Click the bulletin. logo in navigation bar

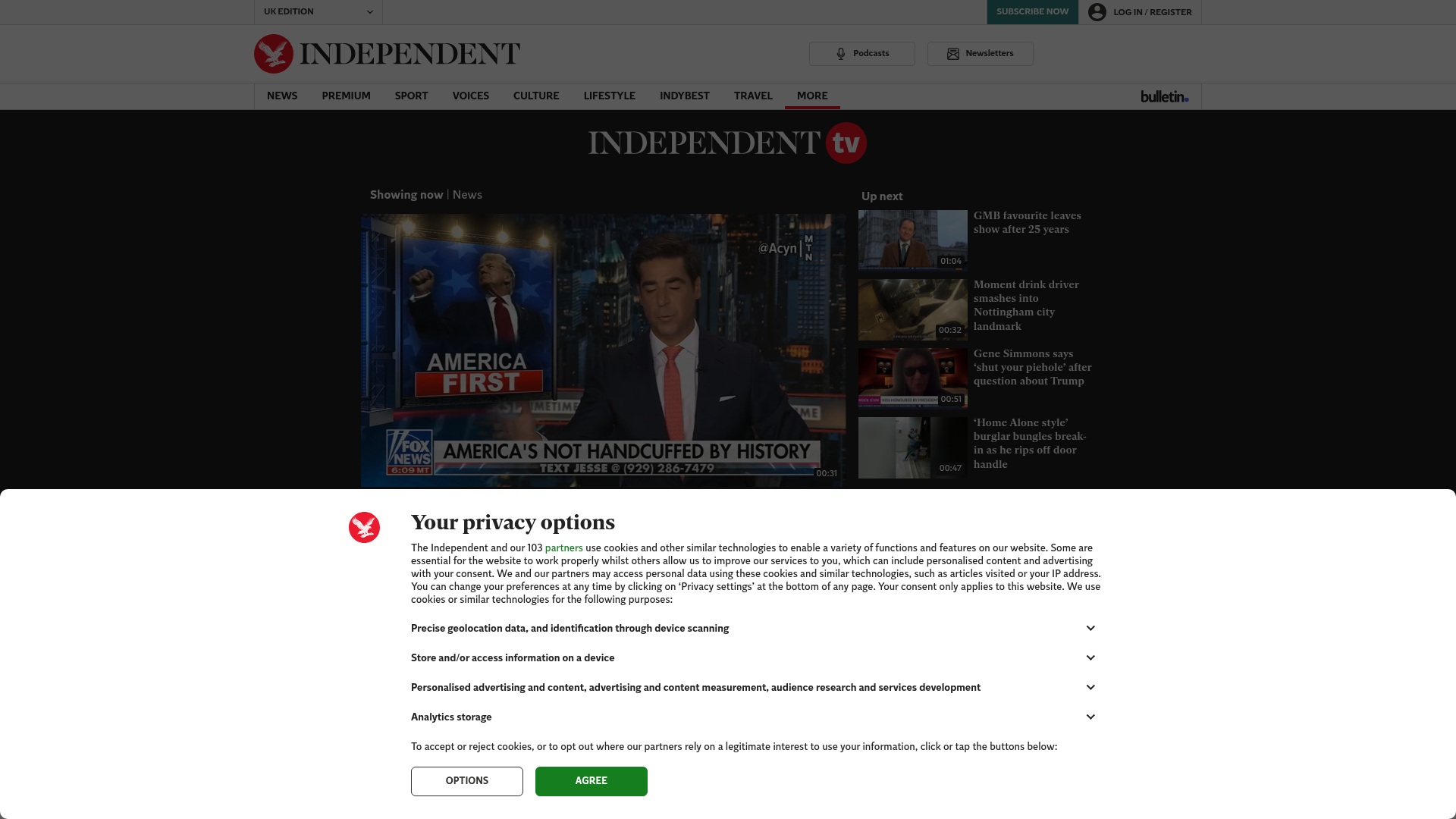1164,96
